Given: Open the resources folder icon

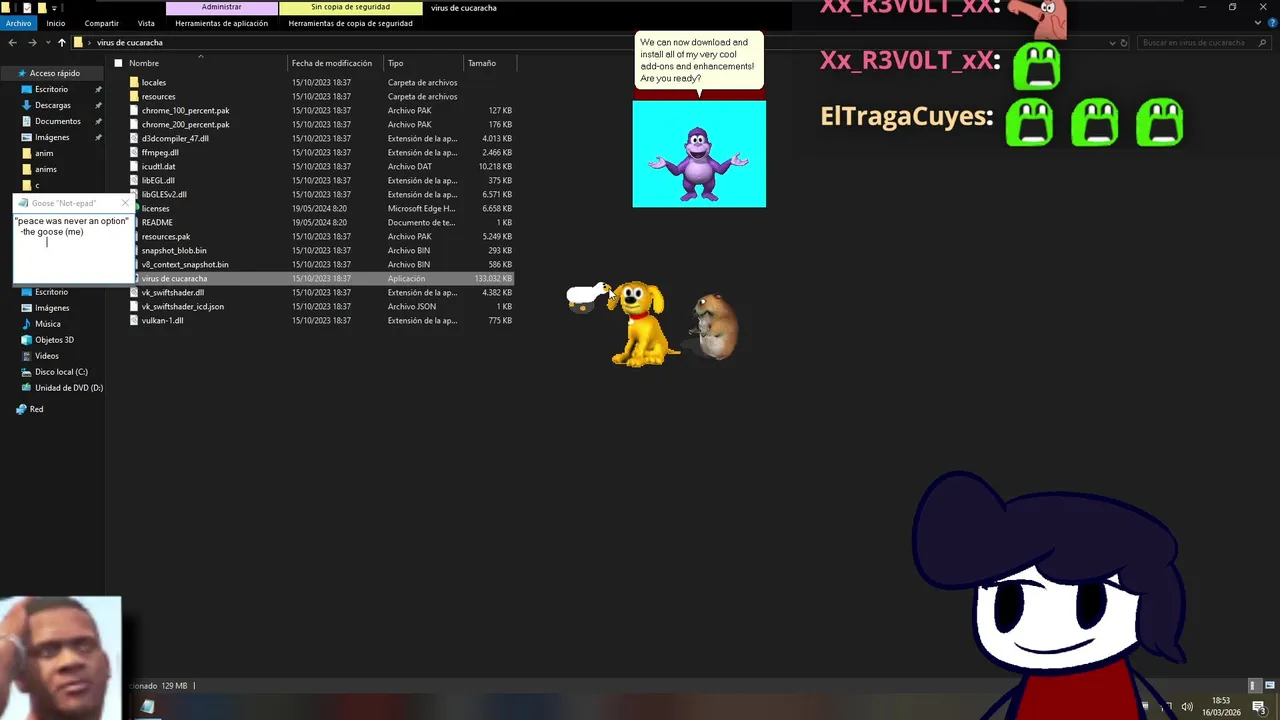Looking at the screenshot, I should [134, 96].
